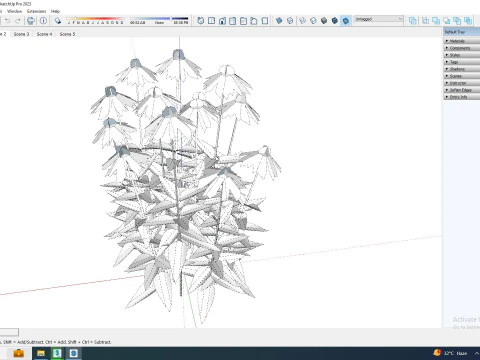
Task: Switch to Front view
Action: click(x=222, y=21)
